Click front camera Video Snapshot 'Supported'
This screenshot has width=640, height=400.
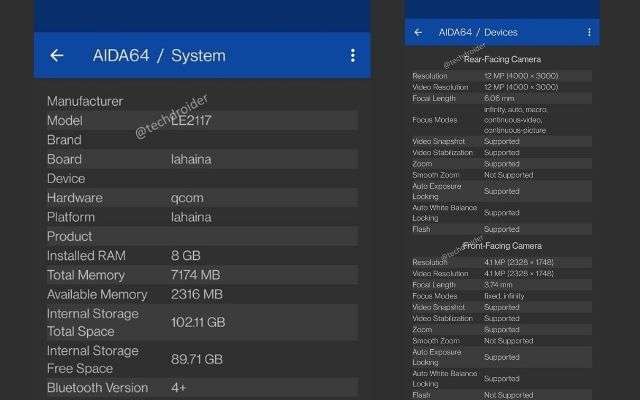pos(502,307)
